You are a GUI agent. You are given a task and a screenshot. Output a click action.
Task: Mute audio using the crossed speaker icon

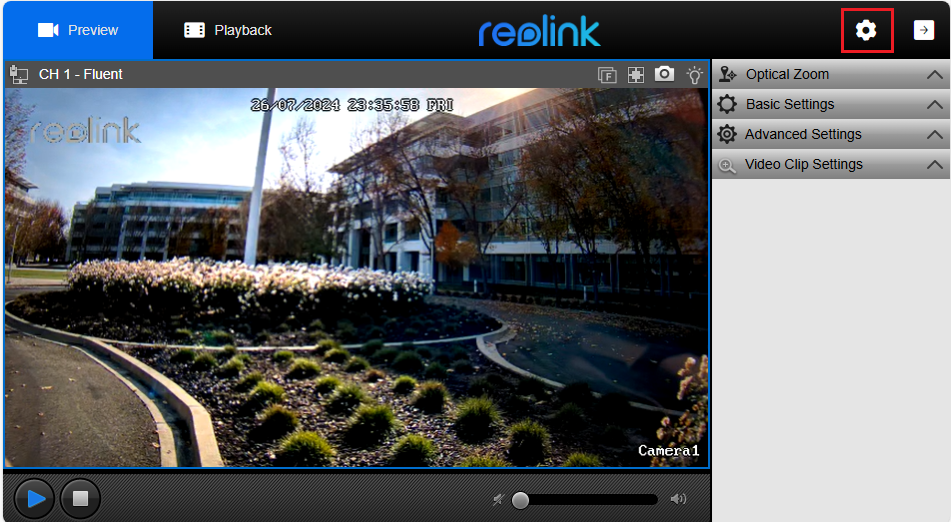pyautogui.click(x=498, y=499)
